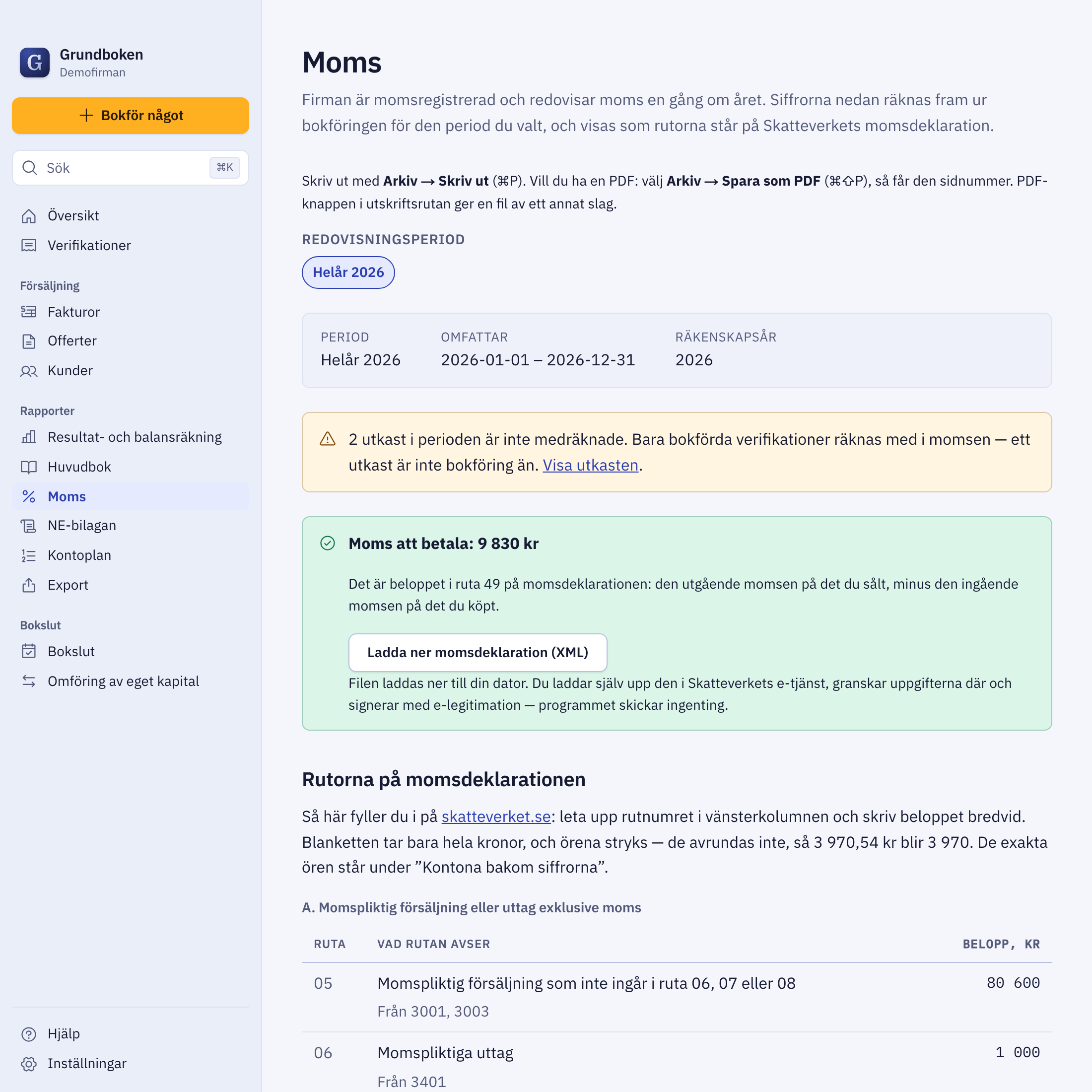Click the ⌘K shortcut badge
The width and height of the screenshot is (1092, 1092).
225,168
